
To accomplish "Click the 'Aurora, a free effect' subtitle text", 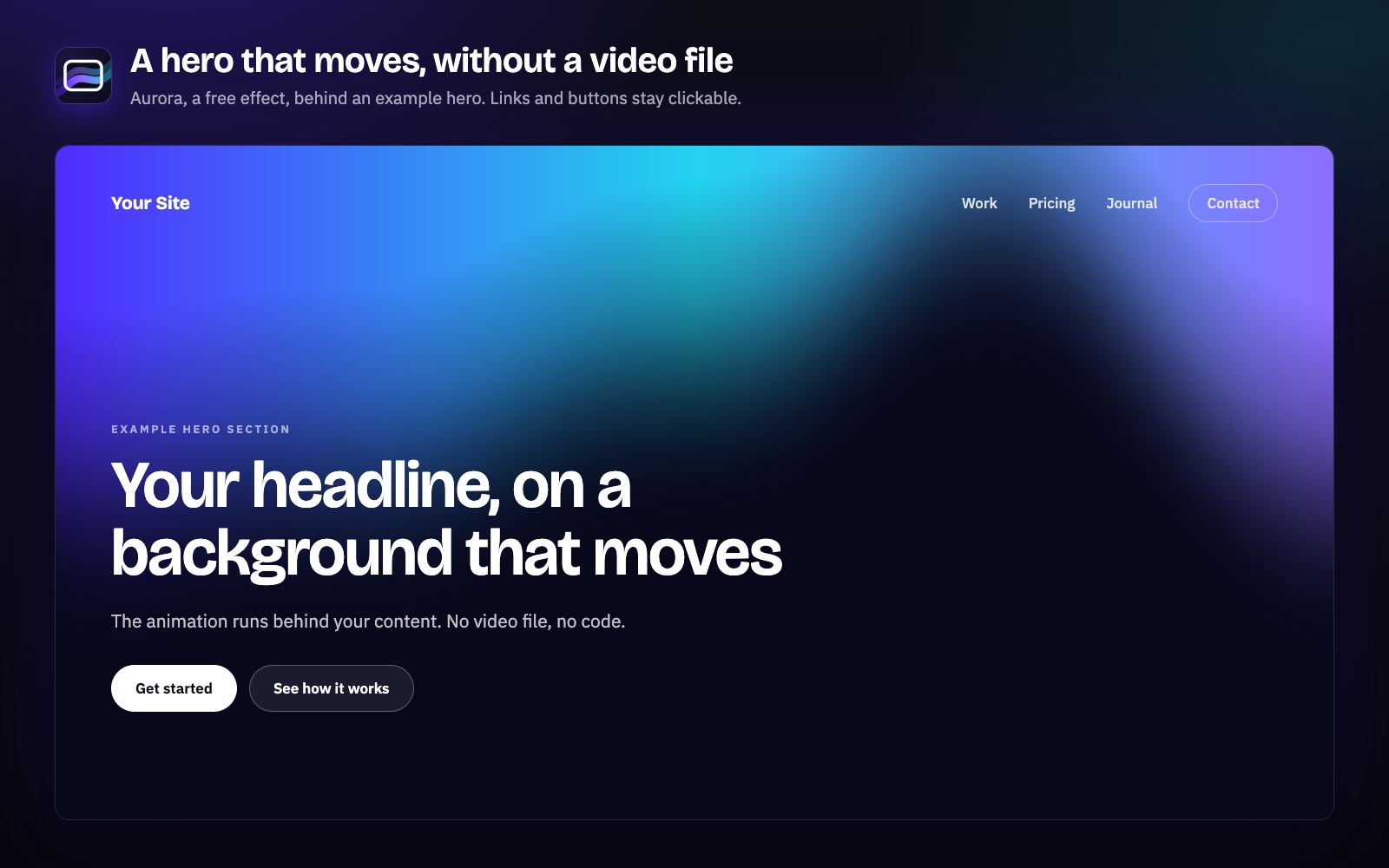I will coord(436,98).
